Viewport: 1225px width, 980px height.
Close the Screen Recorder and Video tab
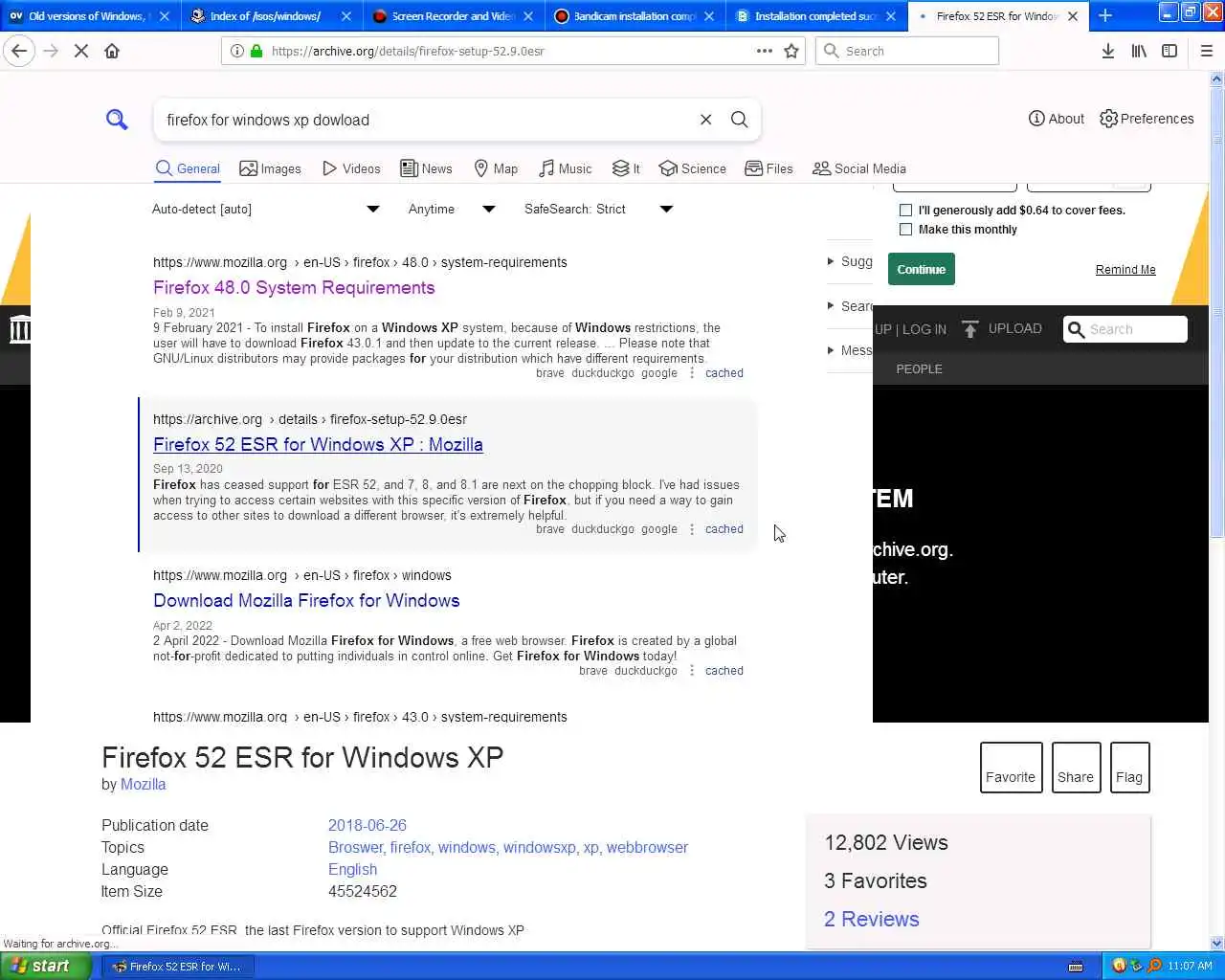528,16
